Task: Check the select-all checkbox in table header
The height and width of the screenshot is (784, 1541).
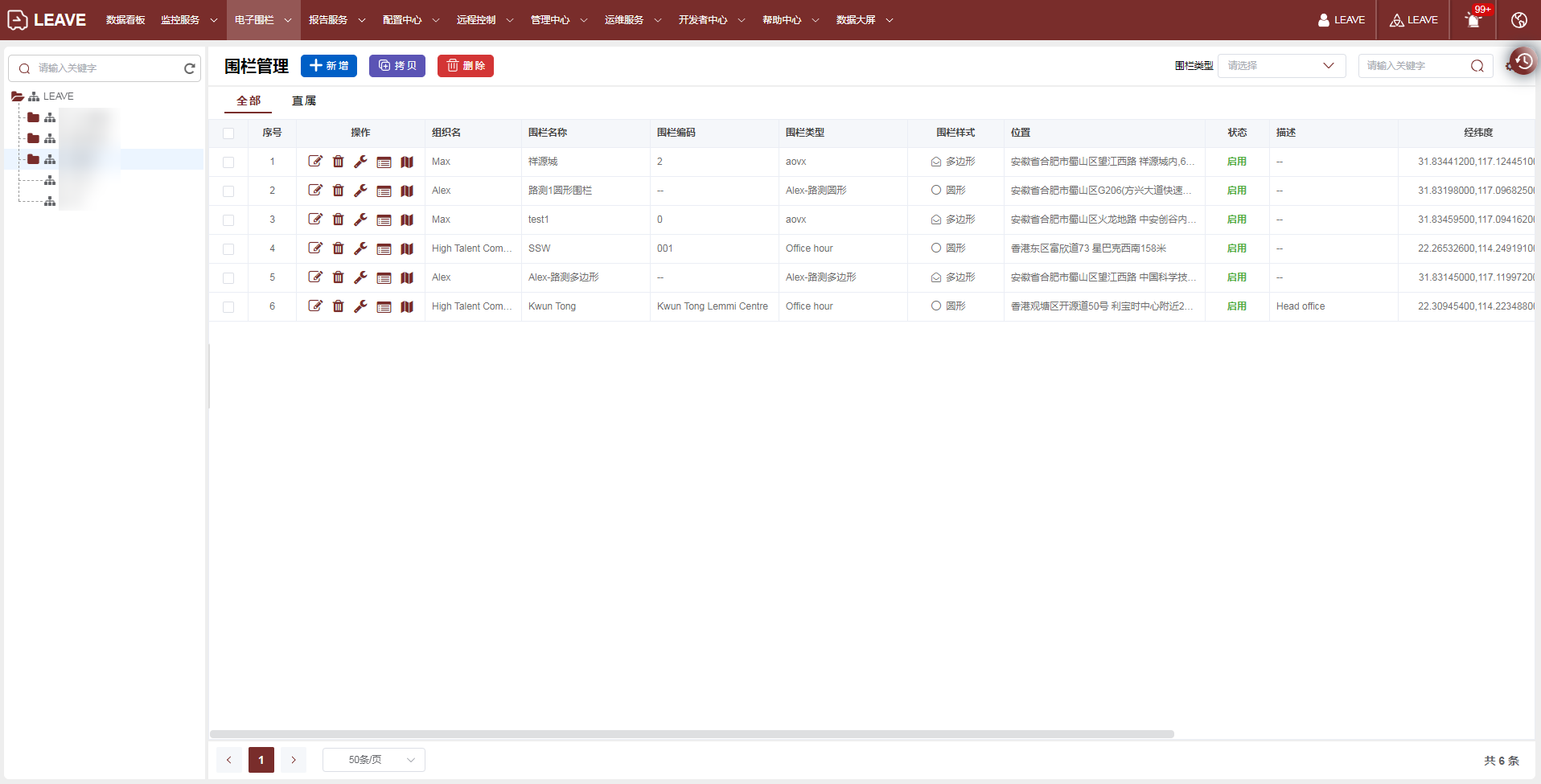Action: coord(228,133)
